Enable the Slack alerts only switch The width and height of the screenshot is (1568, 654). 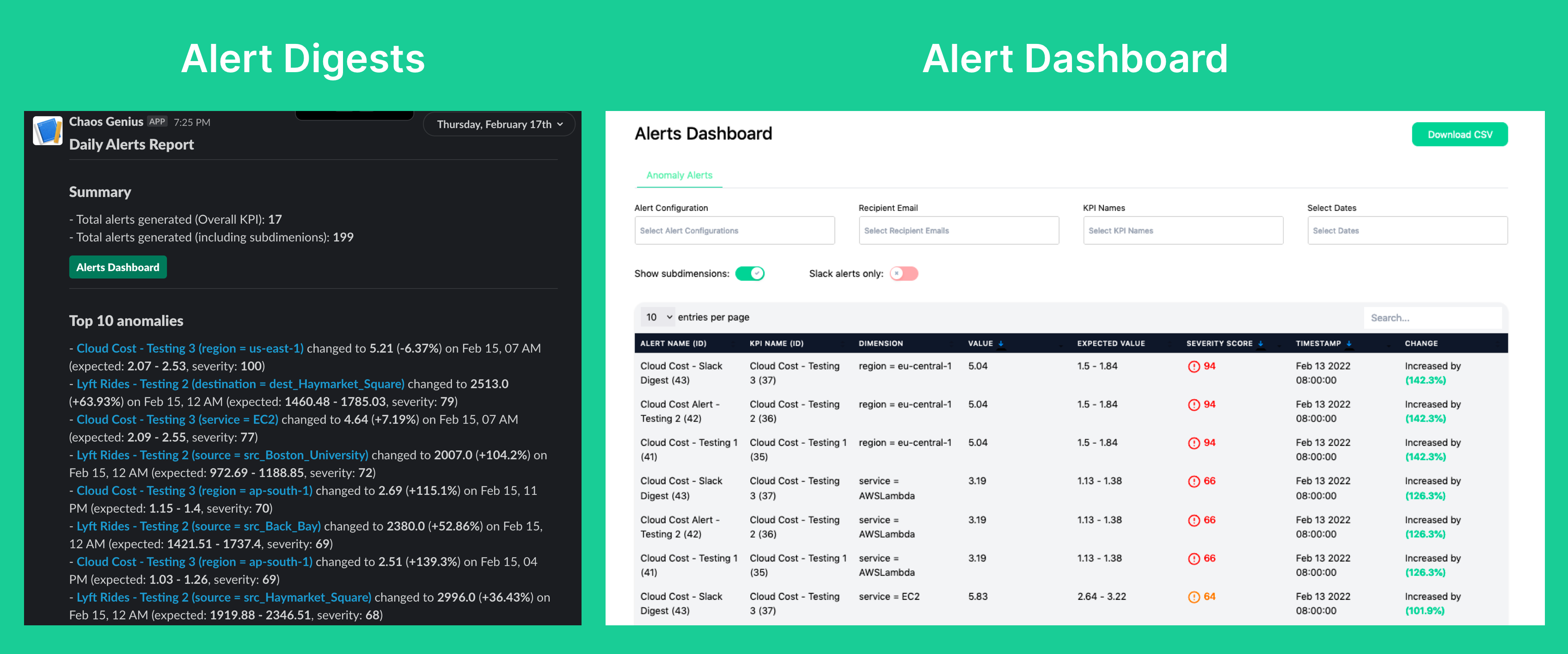[903, 273]
